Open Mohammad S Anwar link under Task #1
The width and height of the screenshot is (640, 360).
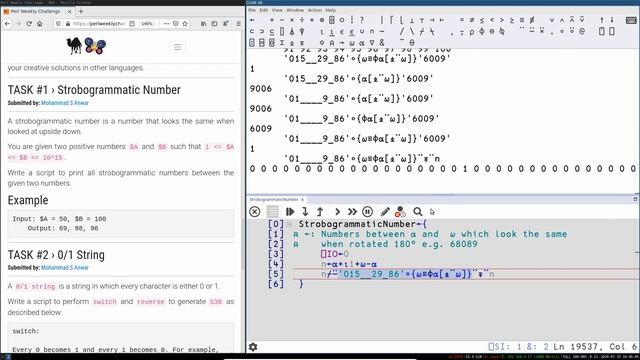point(64,103)
